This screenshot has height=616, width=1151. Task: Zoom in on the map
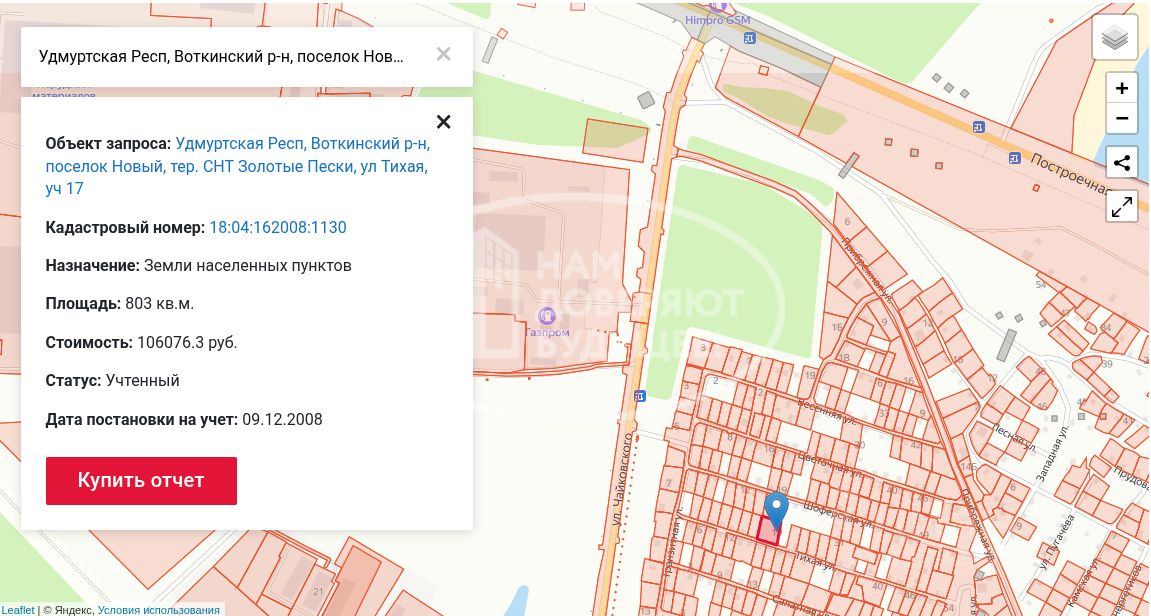click(x=1121, y=89)
